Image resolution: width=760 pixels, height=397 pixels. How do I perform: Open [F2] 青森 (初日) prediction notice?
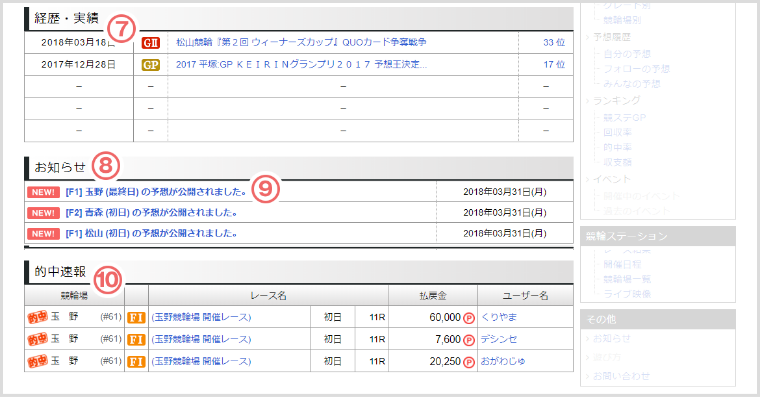click(152, 213)
